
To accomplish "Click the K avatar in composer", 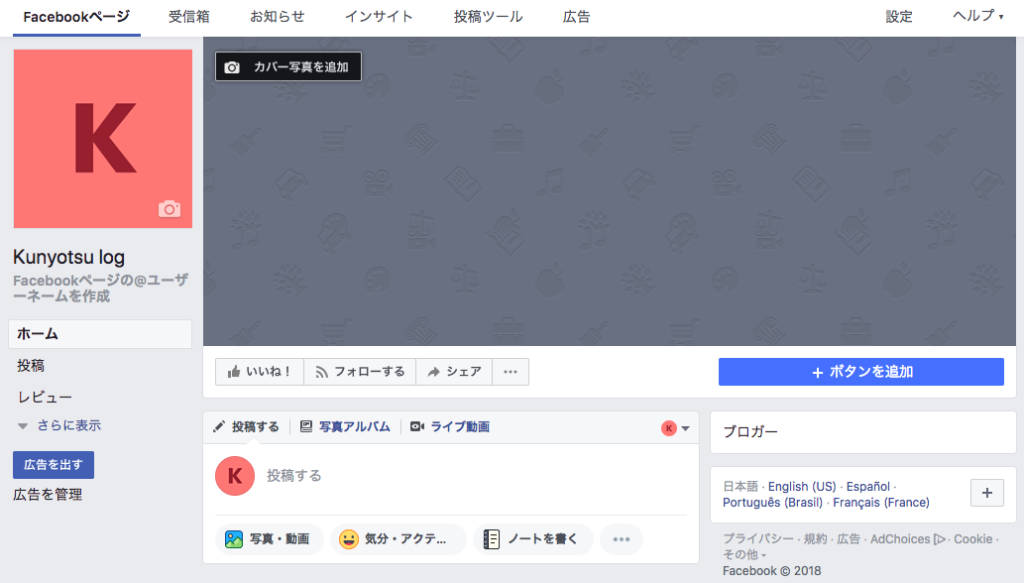I will pyautogui.click(x=234, y=476).
